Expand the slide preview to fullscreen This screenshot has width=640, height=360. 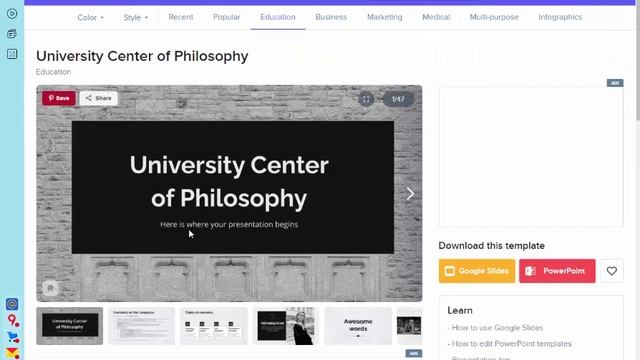pyautogui.click(x=366, y=99)
